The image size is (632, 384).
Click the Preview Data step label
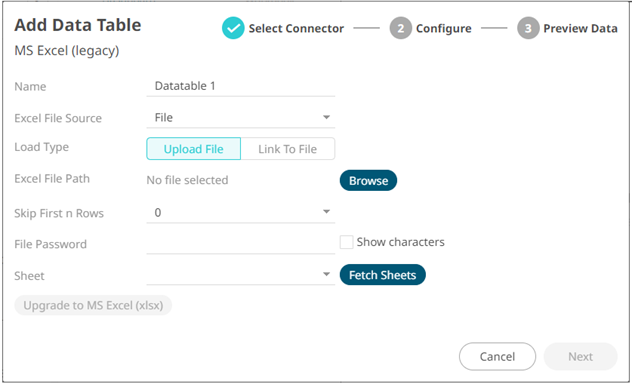point(580,29)
